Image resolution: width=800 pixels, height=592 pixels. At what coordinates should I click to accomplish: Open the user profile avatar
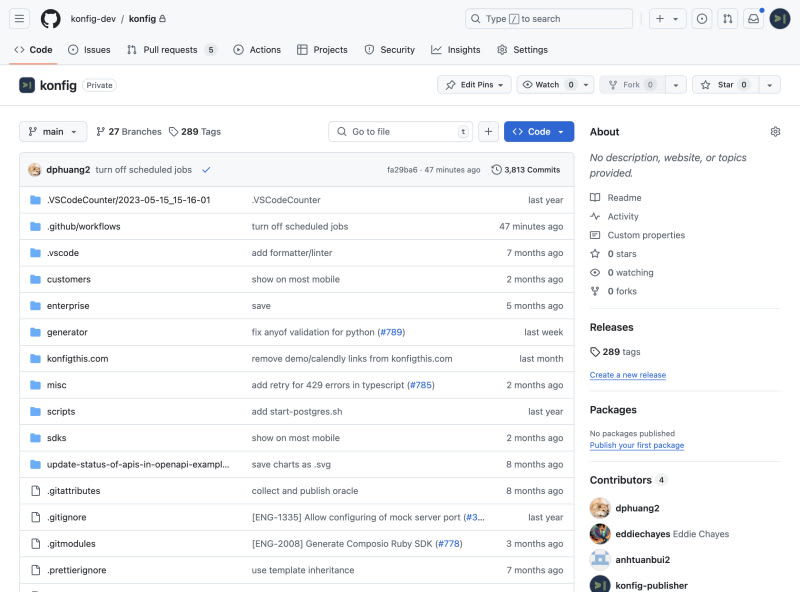(x=780, y=18)
